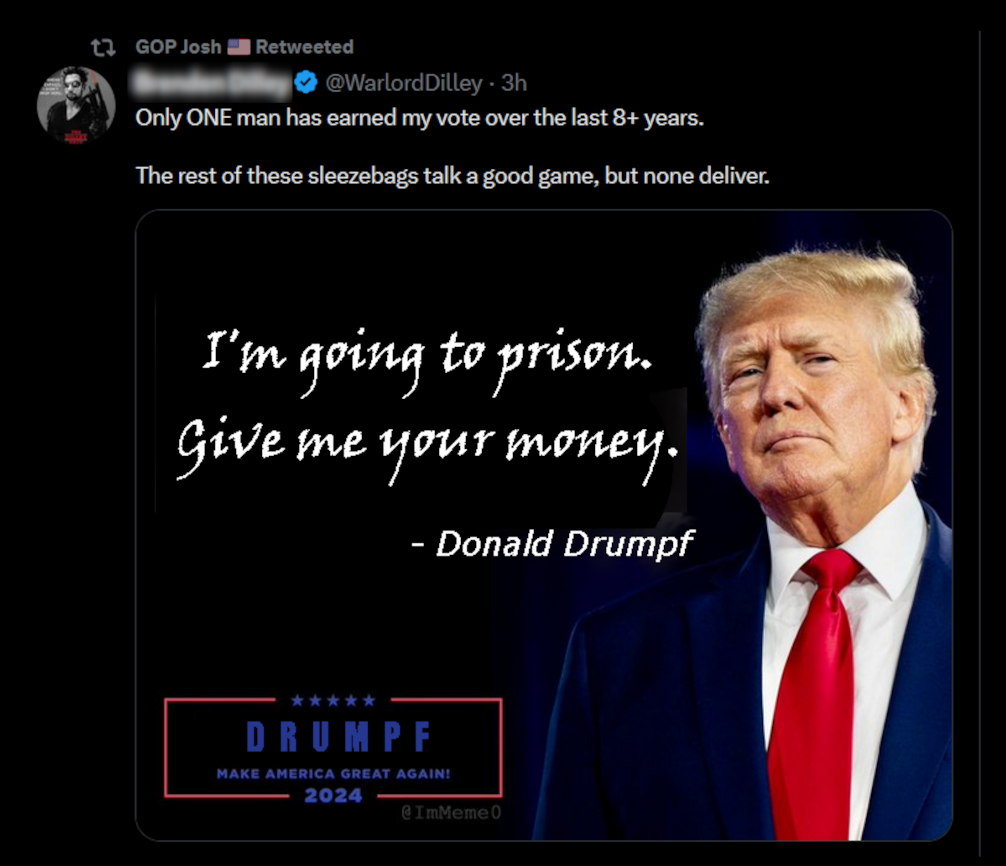Click the blurred author display name
This screenshot has height=866, width=1006.
tap(212, 83)
